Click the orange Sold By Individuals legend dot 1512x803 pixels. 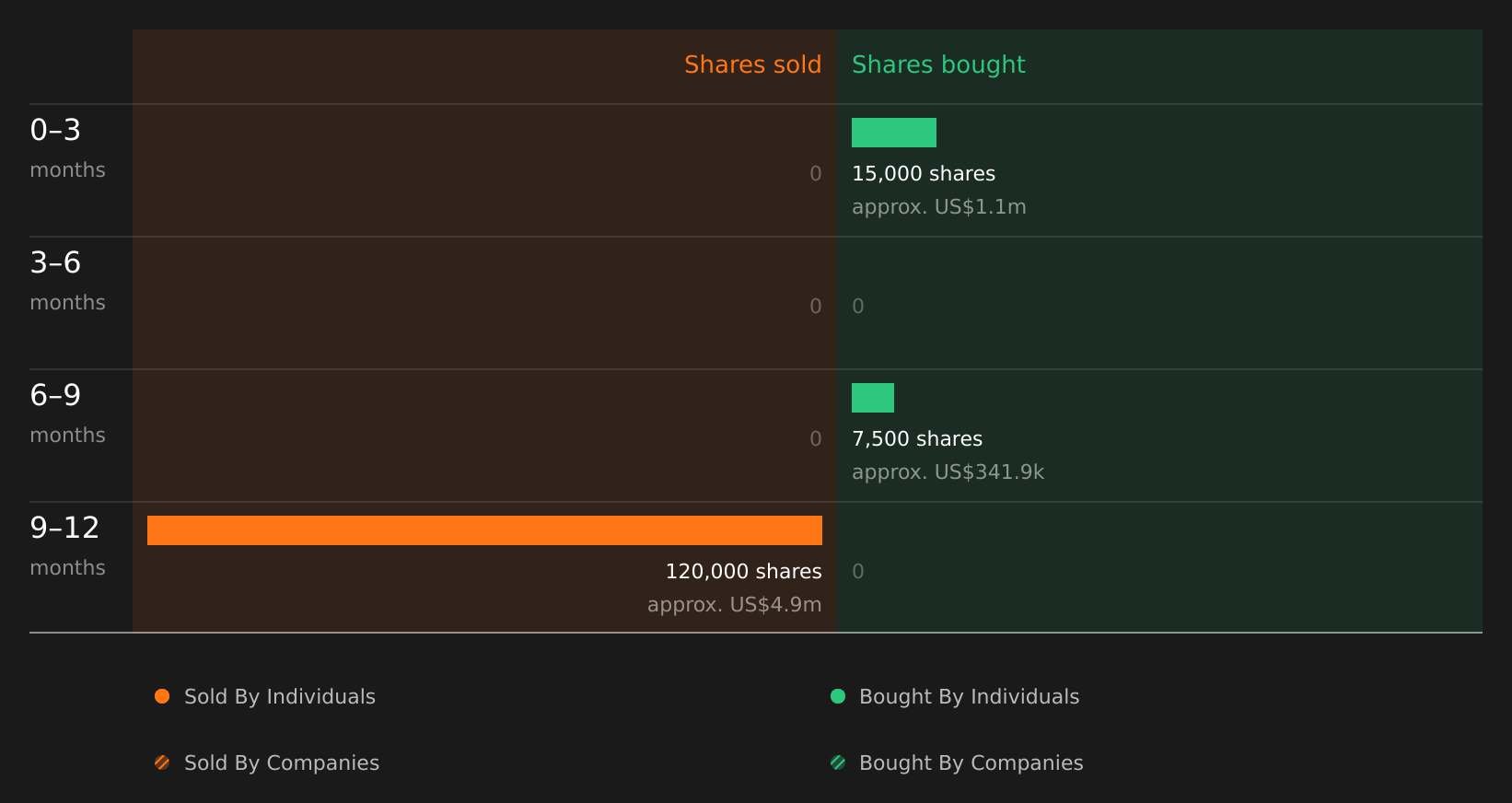click(x=162, y=696)
